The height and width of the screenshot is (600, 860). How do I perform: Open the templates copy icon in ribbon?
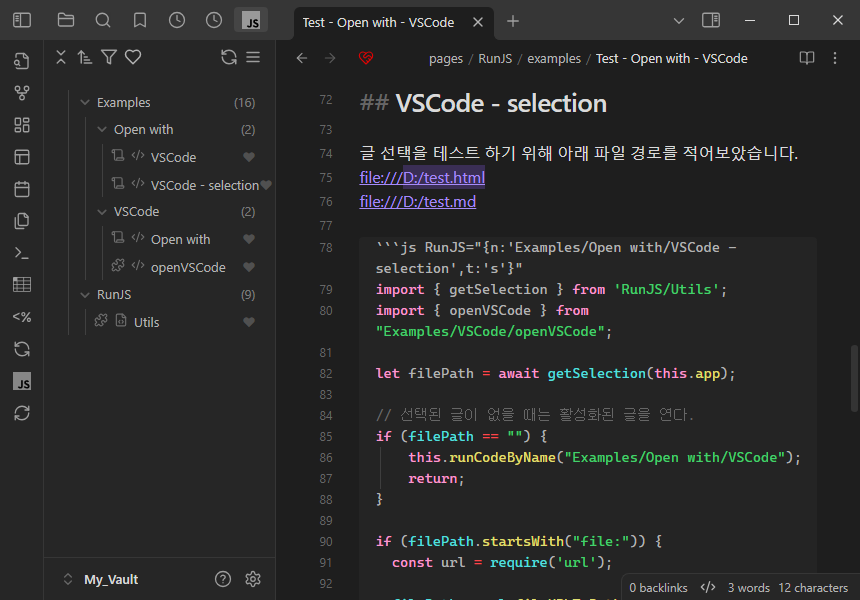click(x=22, y=221)
